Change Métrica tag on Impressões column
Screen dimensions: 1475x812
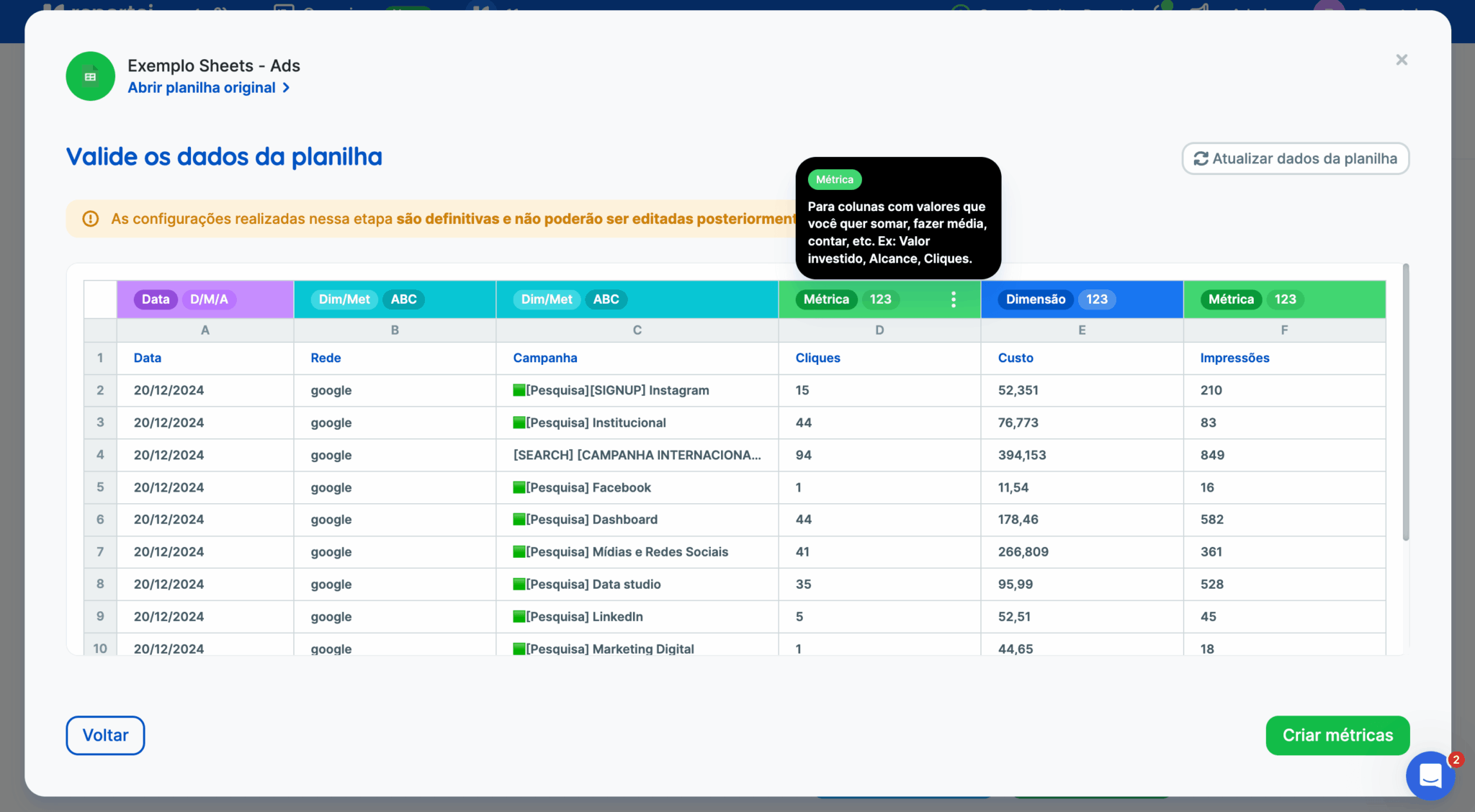tap(1230, 299)
